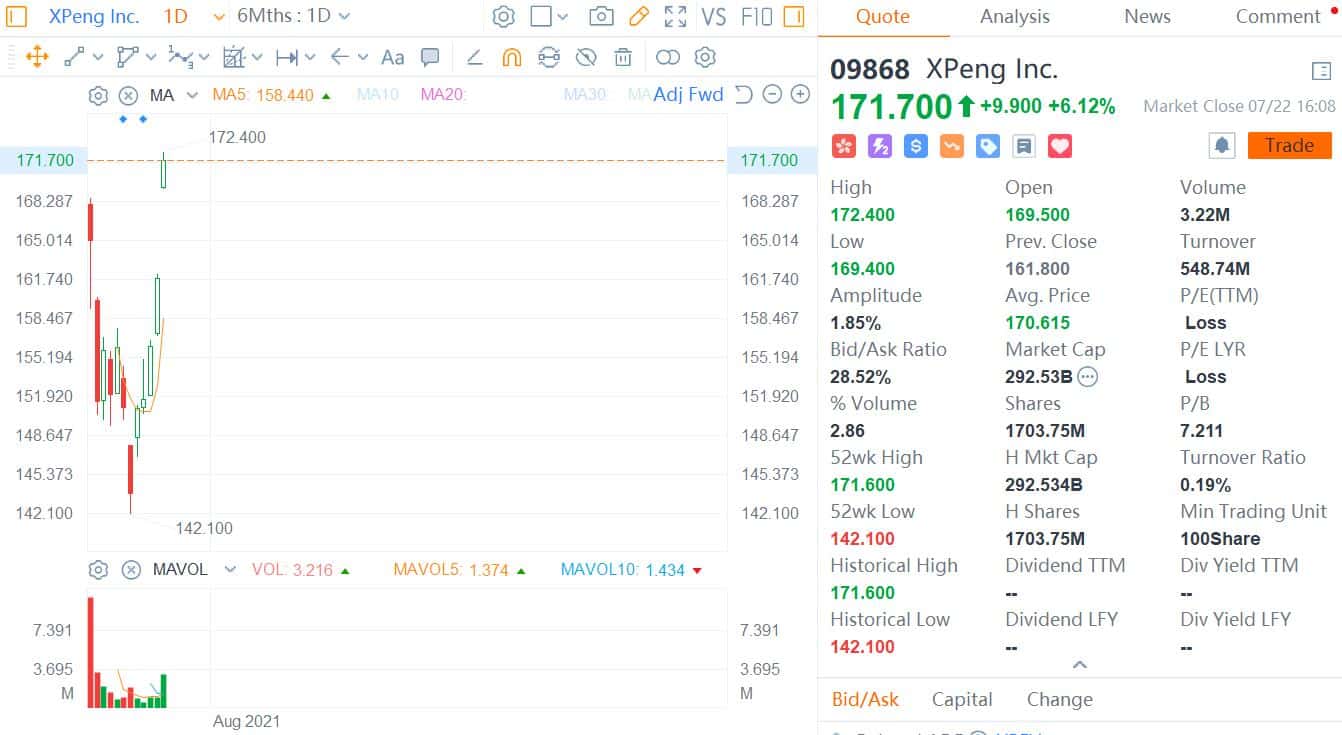1342x735 pixels.
Task: Click the Adj Fwd link
Action: (689, 94)
